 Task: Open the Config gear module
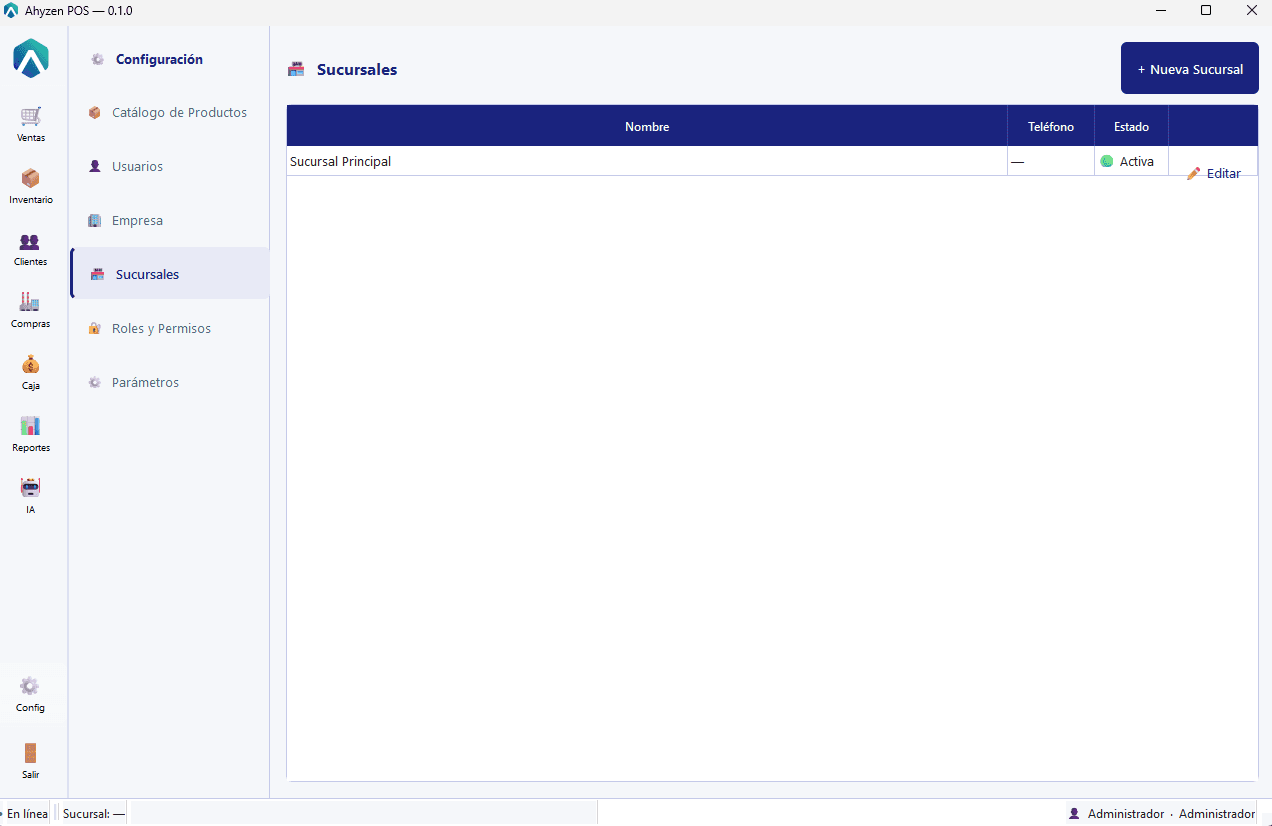tap(31, 694)
